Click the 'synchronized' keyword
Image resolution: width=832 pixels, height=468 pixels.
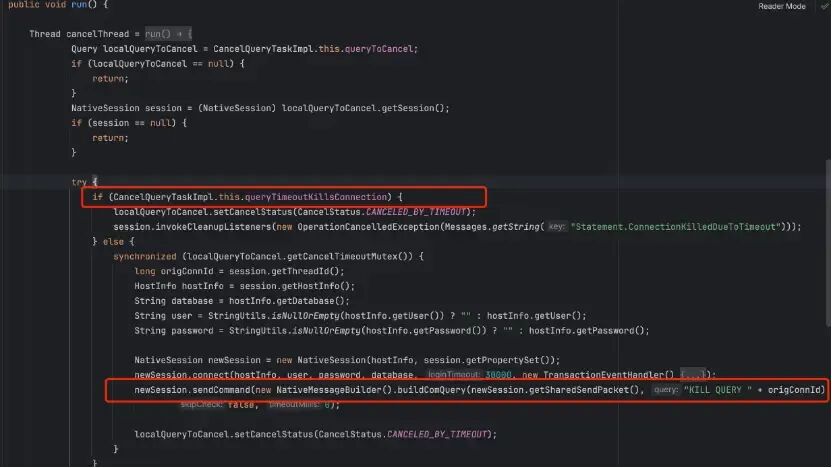(144, 256)
